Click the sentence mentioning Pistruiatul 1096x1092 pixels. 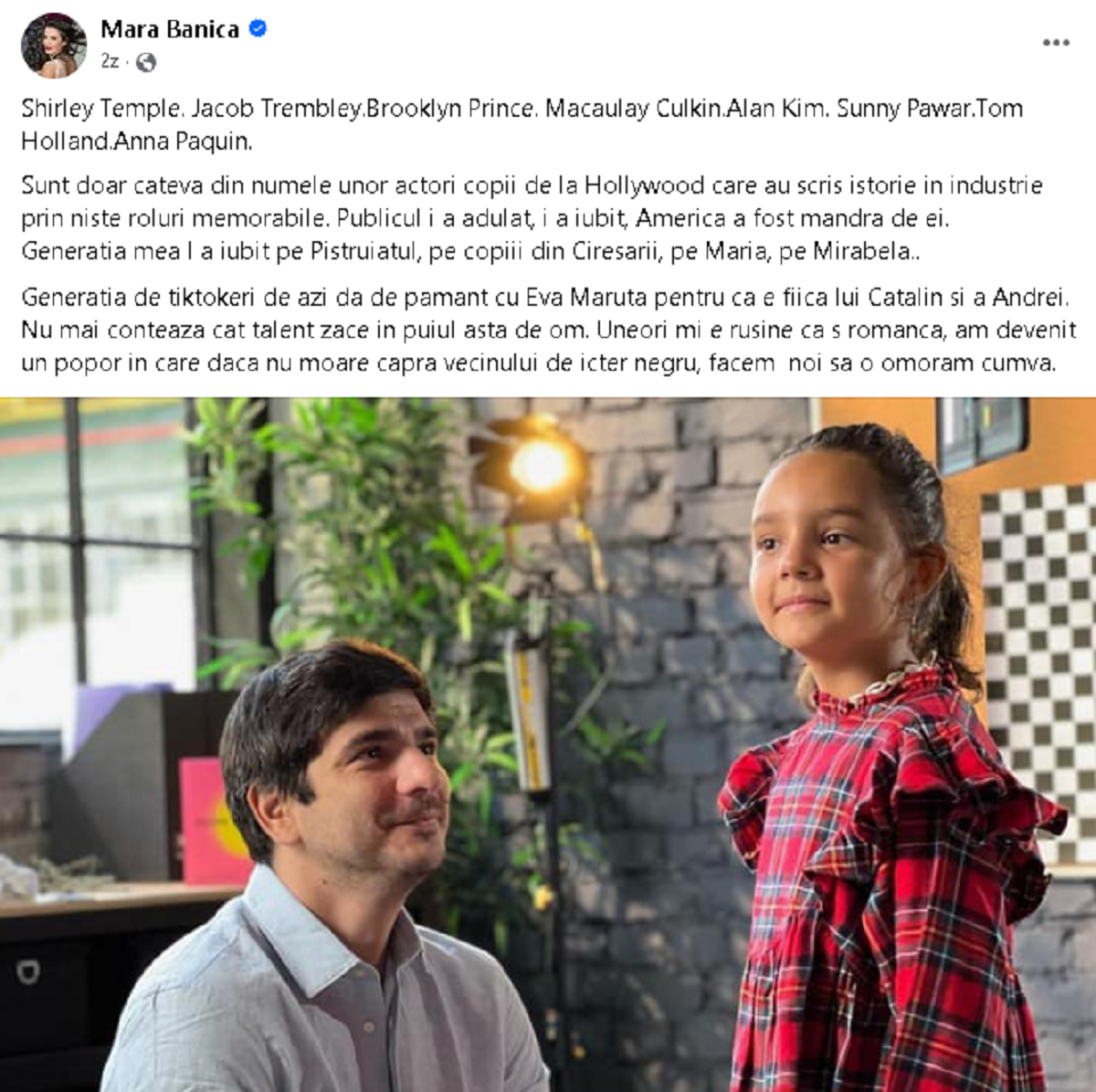pos(470,251)
